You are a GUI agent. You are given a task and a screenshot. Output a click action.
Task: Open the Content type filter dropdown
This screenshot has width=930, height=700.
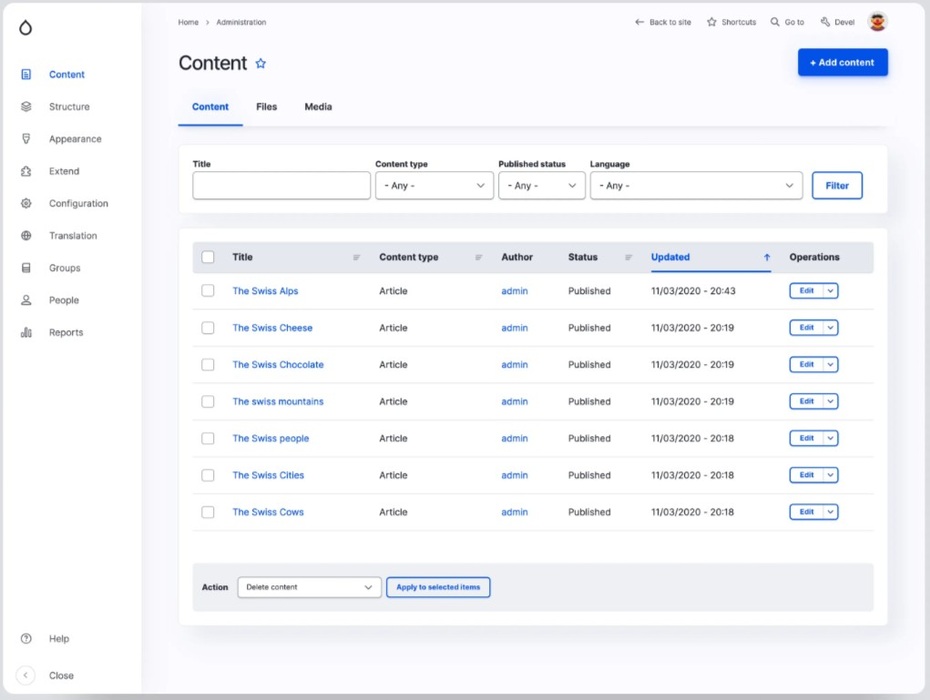click(x=434, y=186)
